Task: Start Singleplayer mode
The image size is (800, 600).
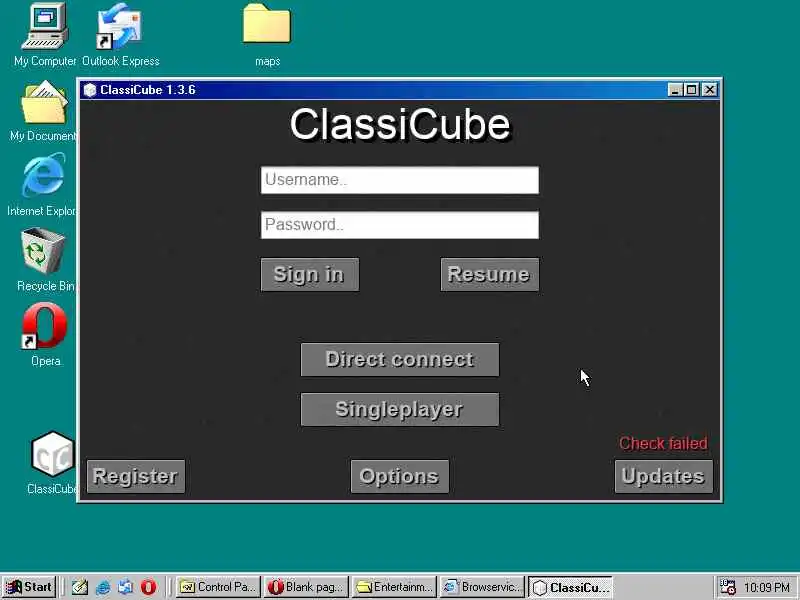Action: point(400,410)
